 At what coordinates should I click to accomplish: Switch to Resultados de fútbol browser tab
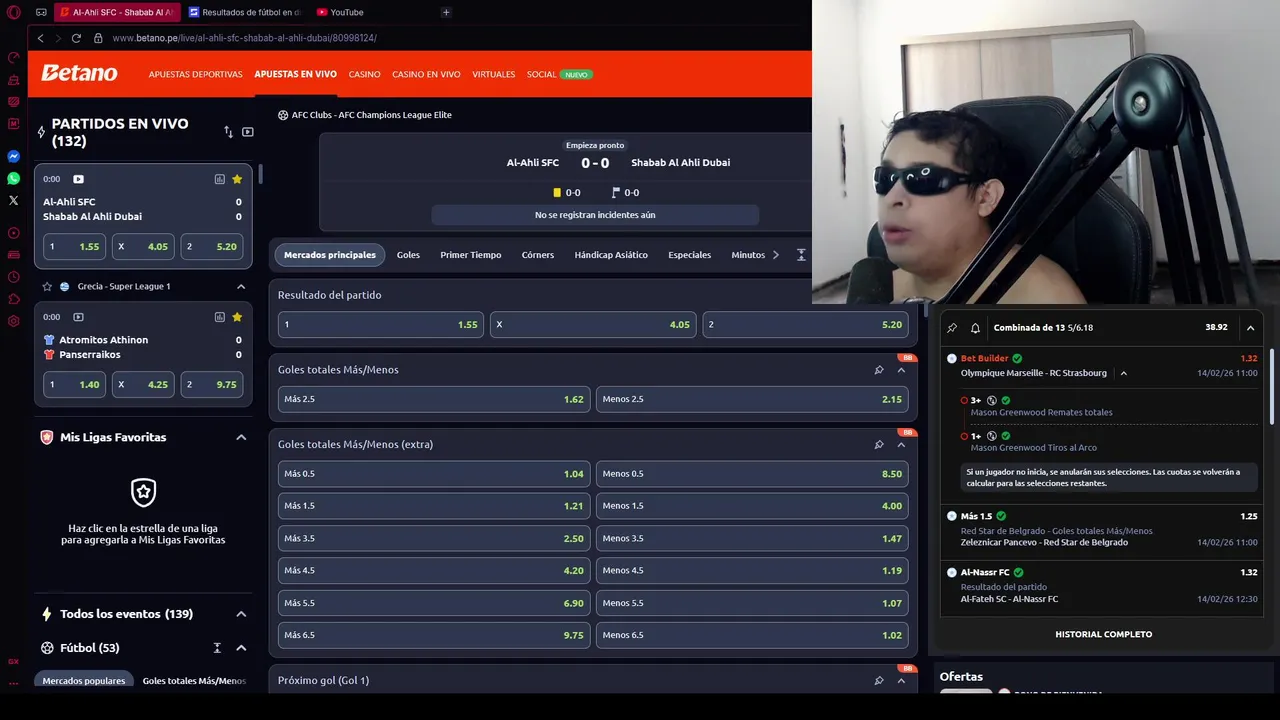tap(245, 12)
